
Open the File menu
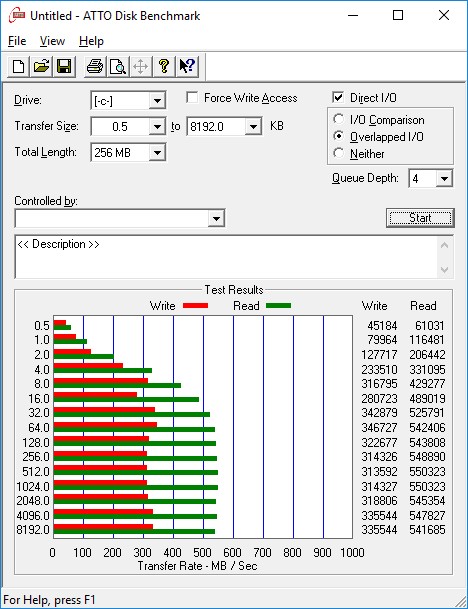[17, 41]
